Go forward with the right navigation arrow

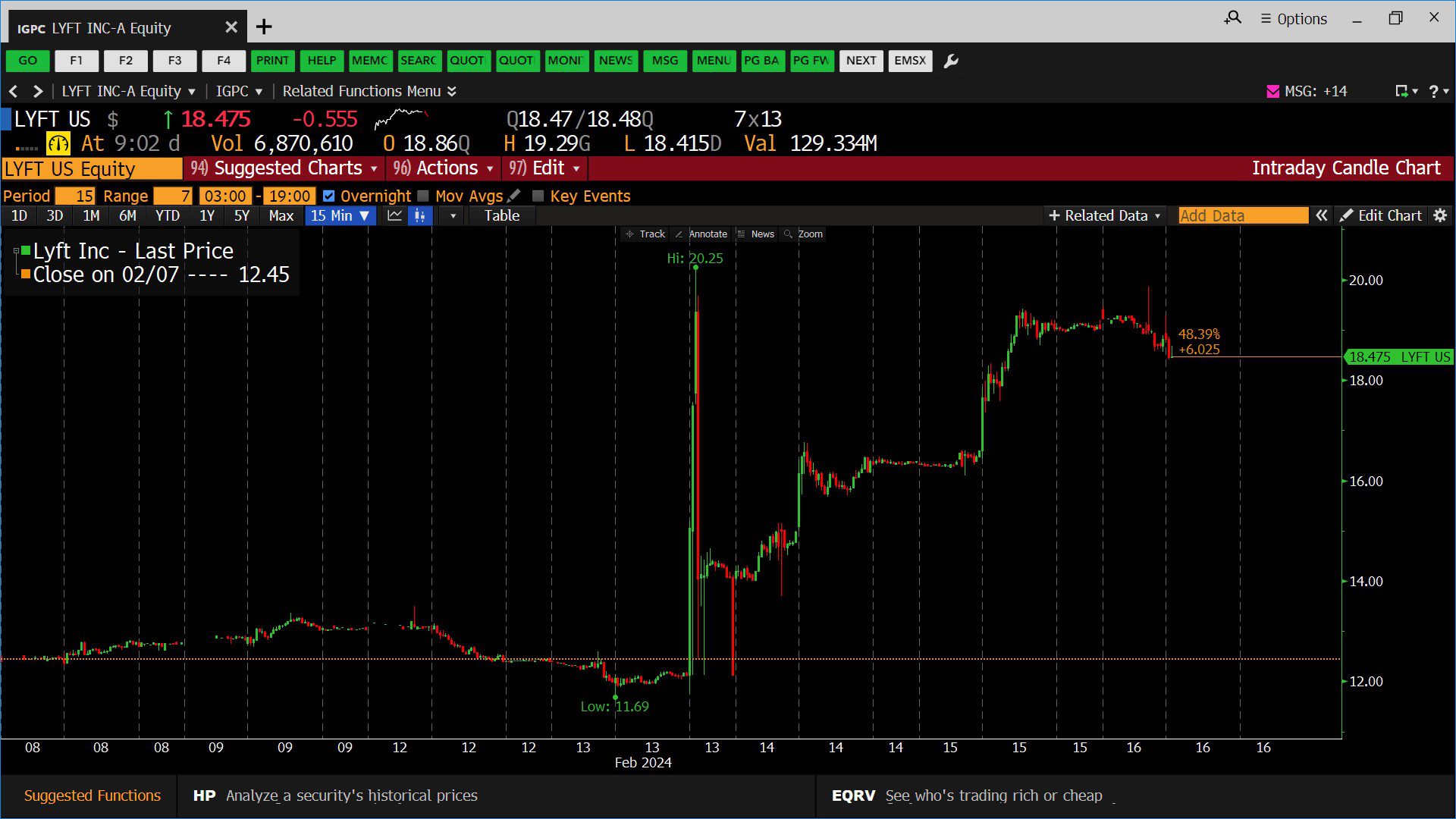37,91
